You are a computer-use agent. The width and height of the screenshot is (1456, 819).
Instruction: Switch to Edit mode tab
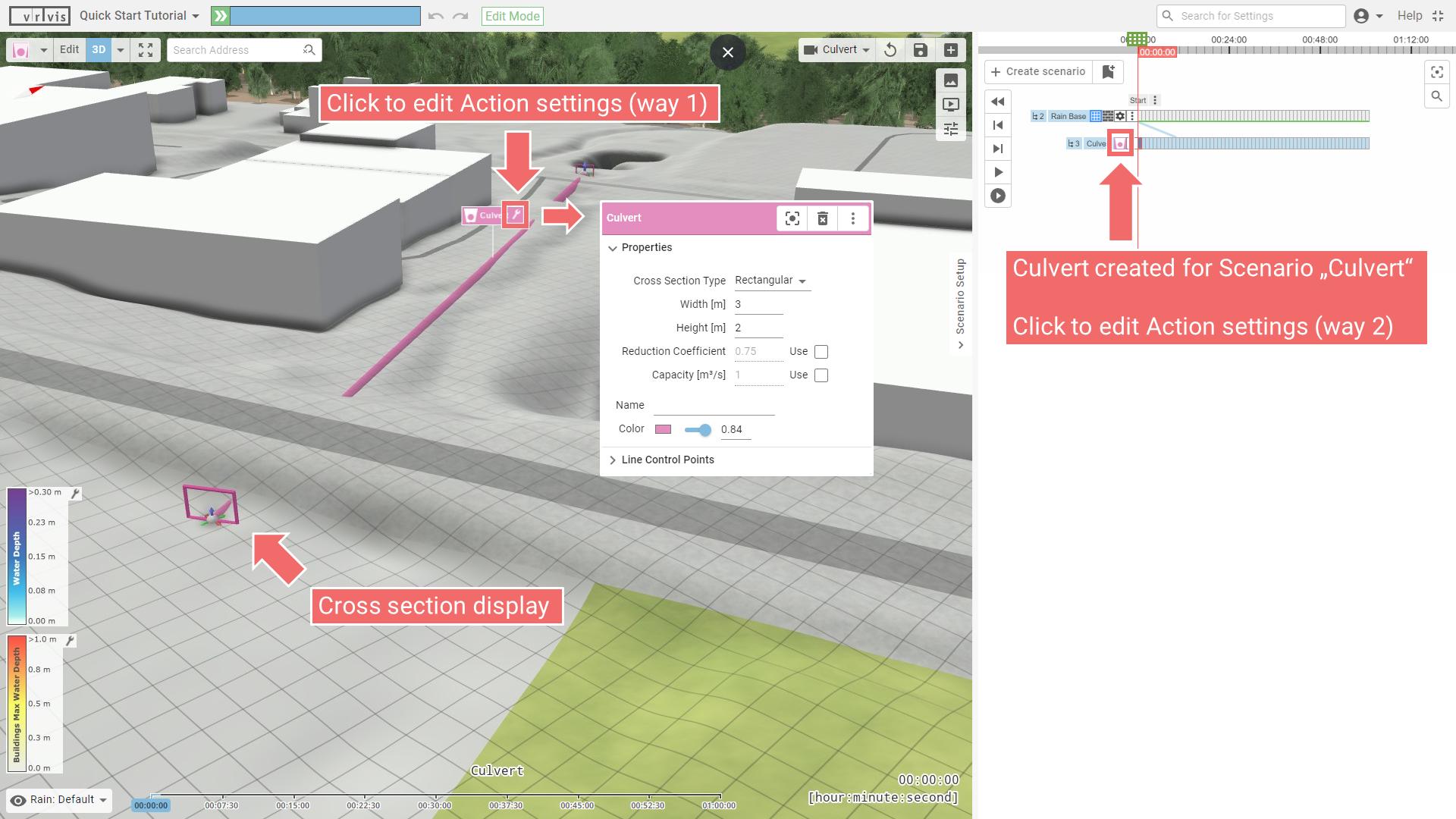click(x=69, y=49)
